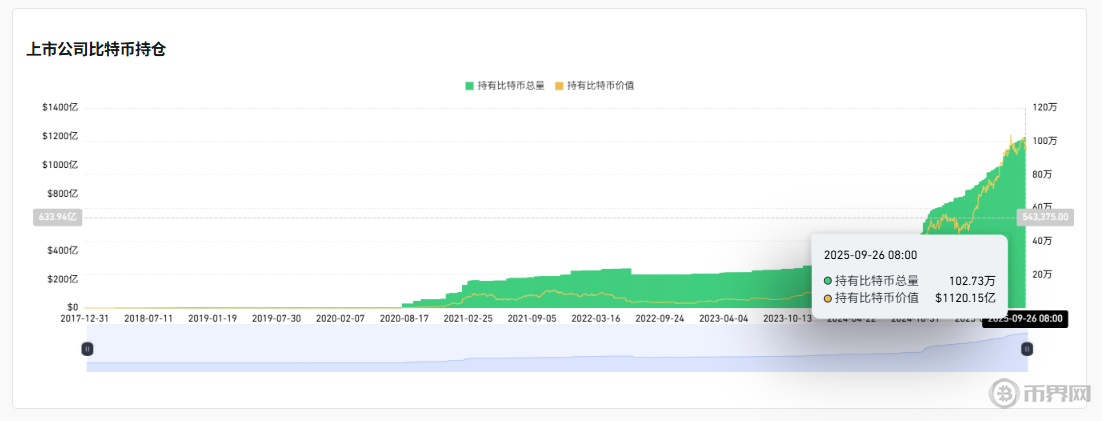
Task: Click the $1200亿 left axis label
Action: (x=60, y=136)
